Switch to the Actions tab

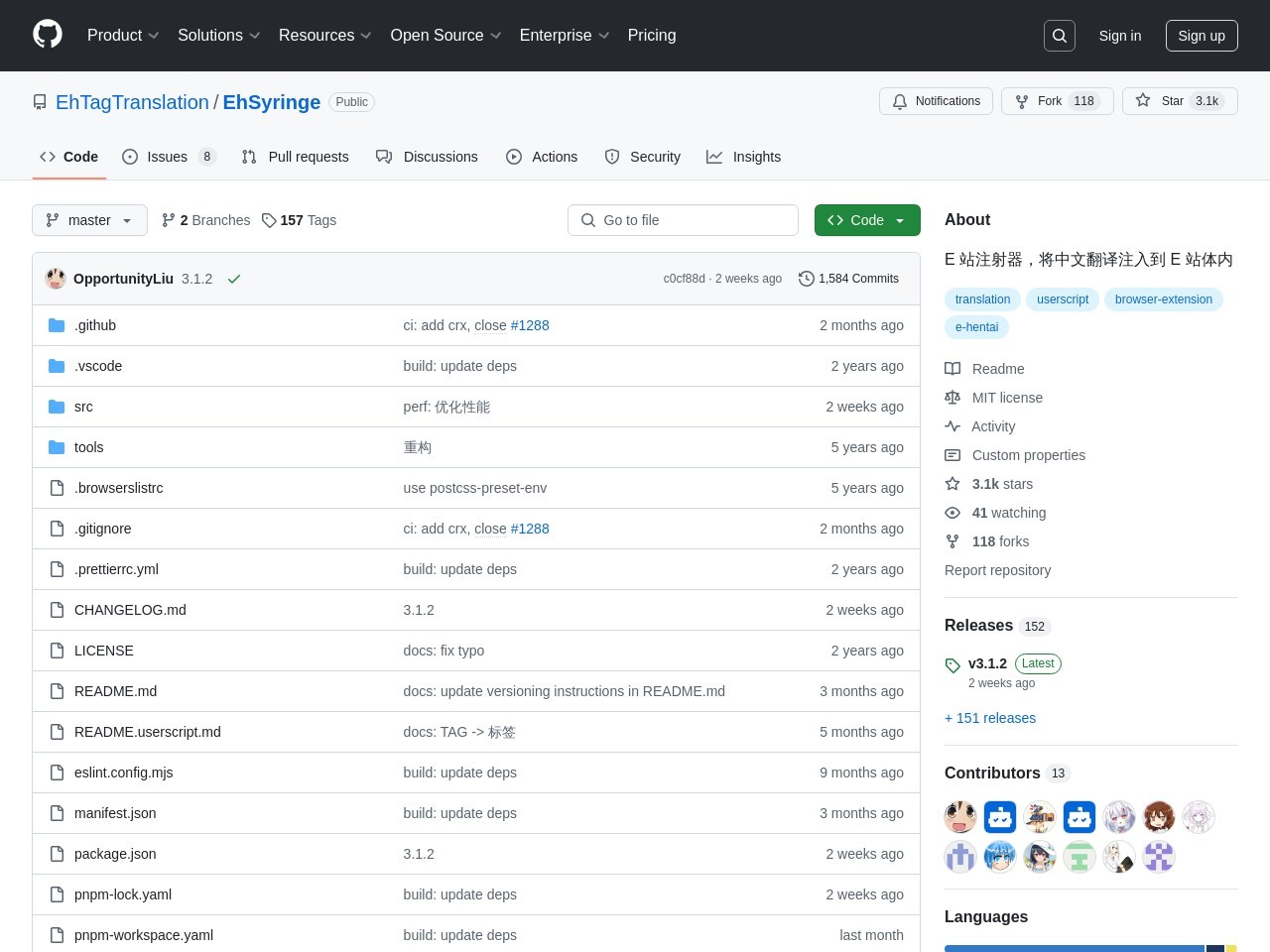pos(542,157)
